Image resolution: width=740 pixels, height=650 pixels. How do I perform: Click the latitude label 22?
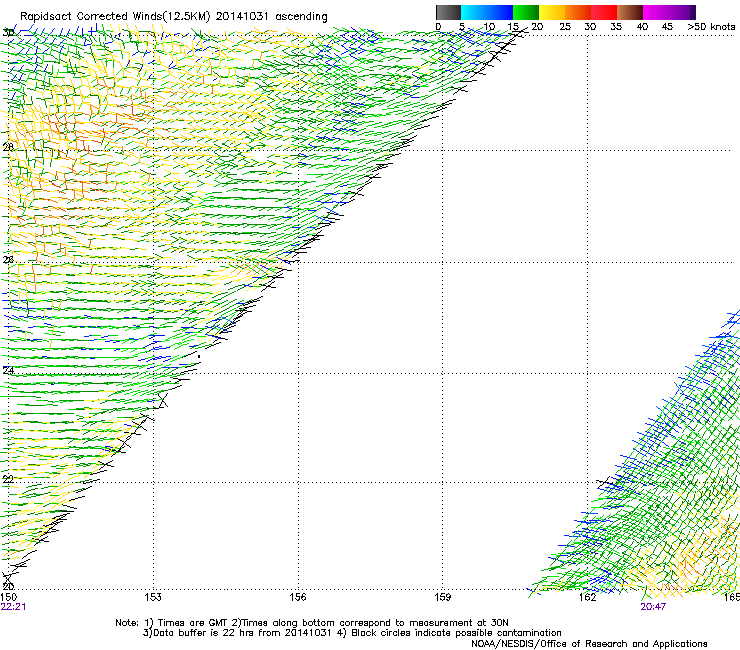tap(8, 479)
